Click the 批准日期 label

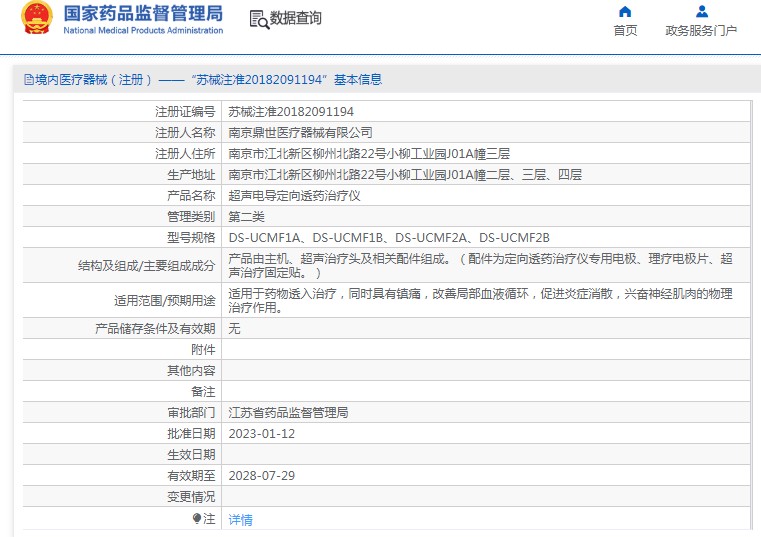[191, 434]
